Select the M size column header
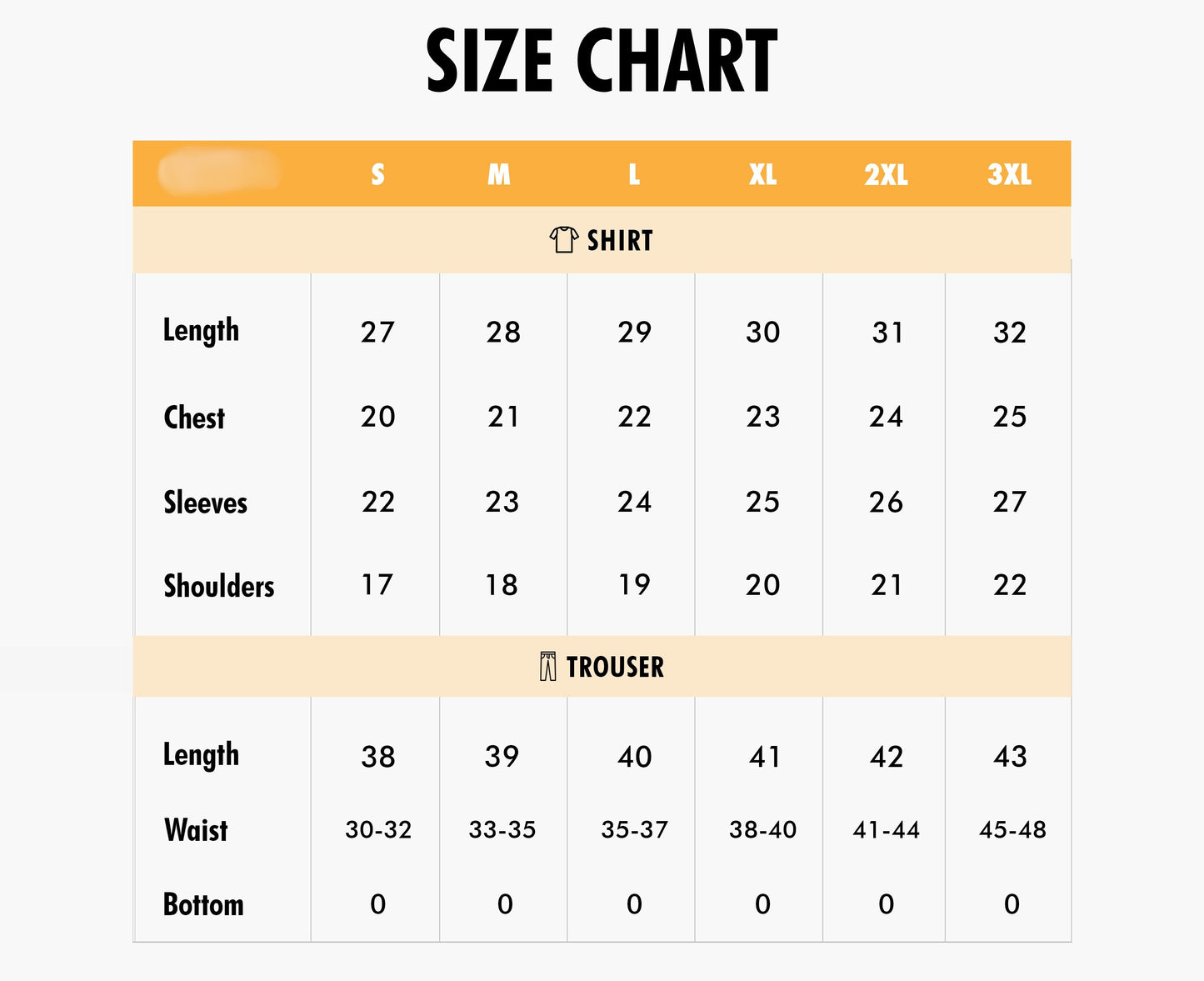Screen dimensions: 1204x981 [499, 175]
